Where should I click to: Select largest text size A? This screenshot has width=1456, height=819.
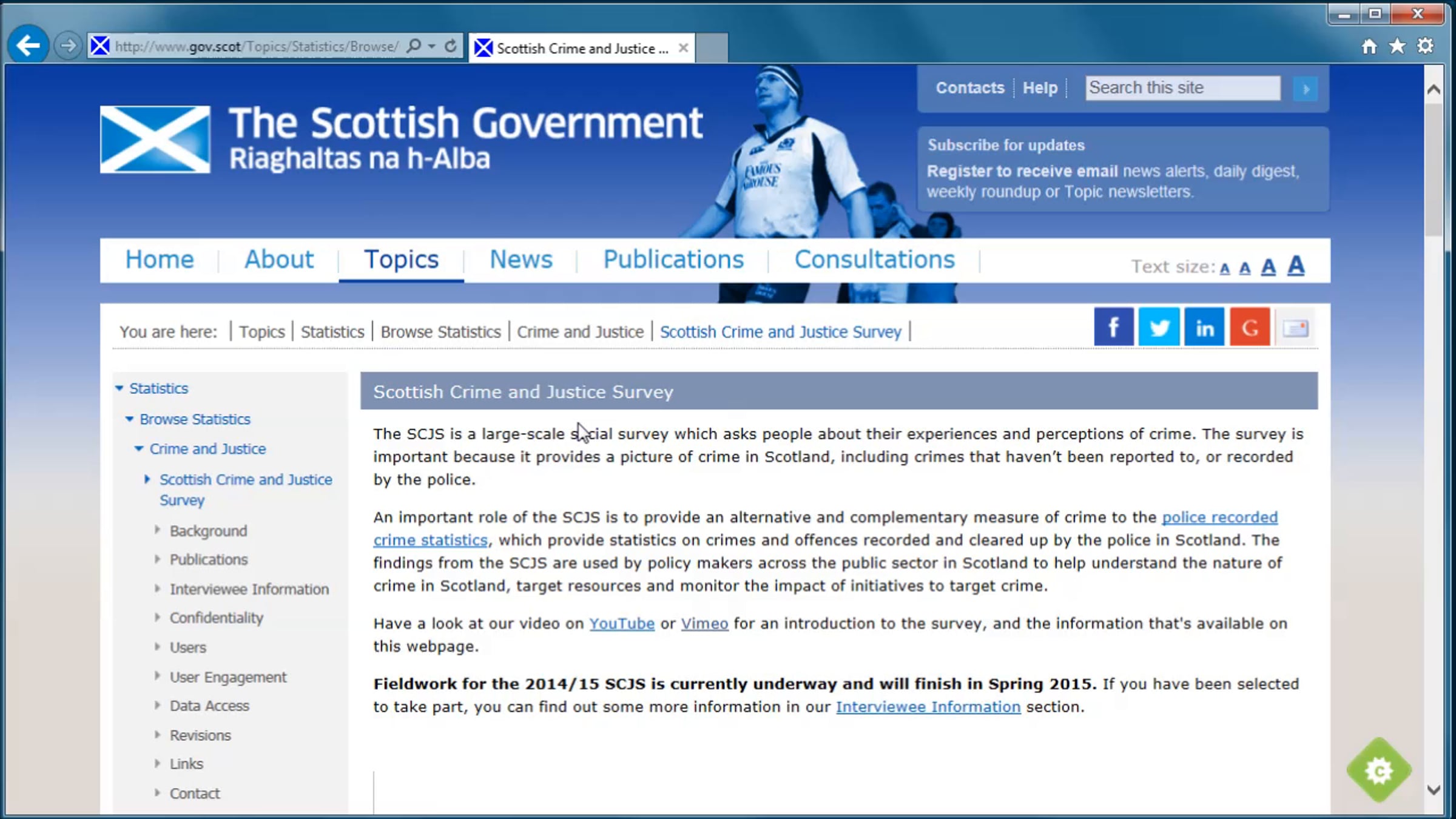1296,266
